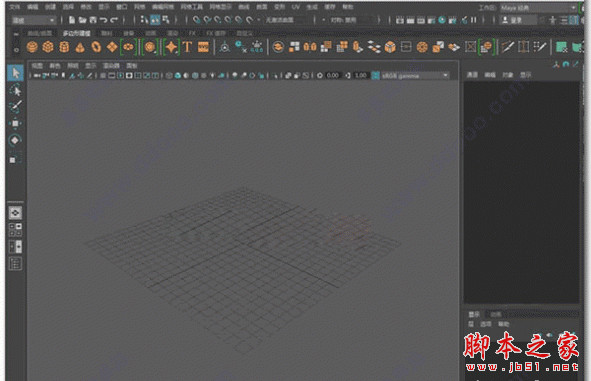
Task: Click the open scene folder icon
Action: [83, 20]
